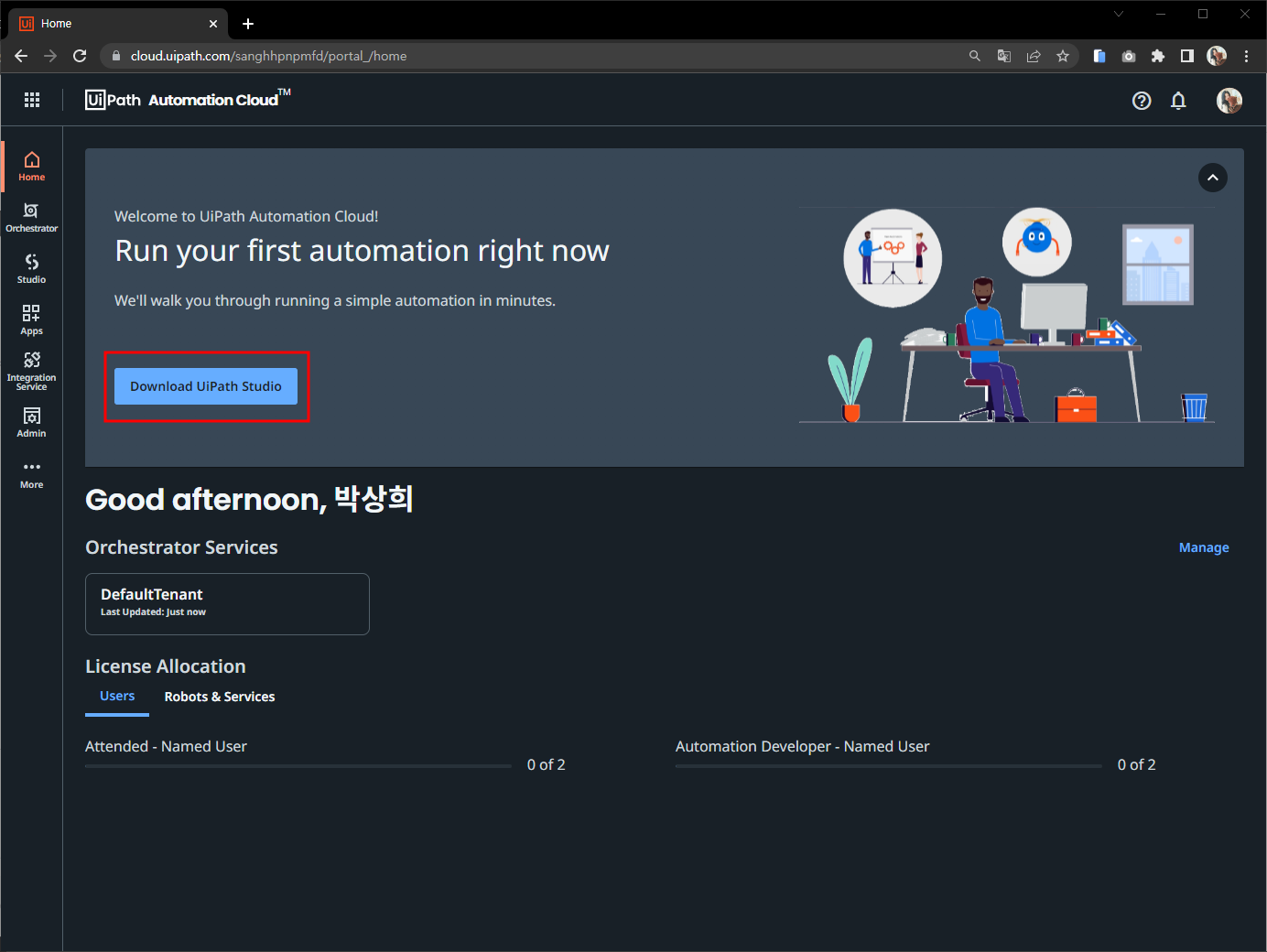Select the Home browser tab
This screenshot has height=952, width=1267.
119,24
